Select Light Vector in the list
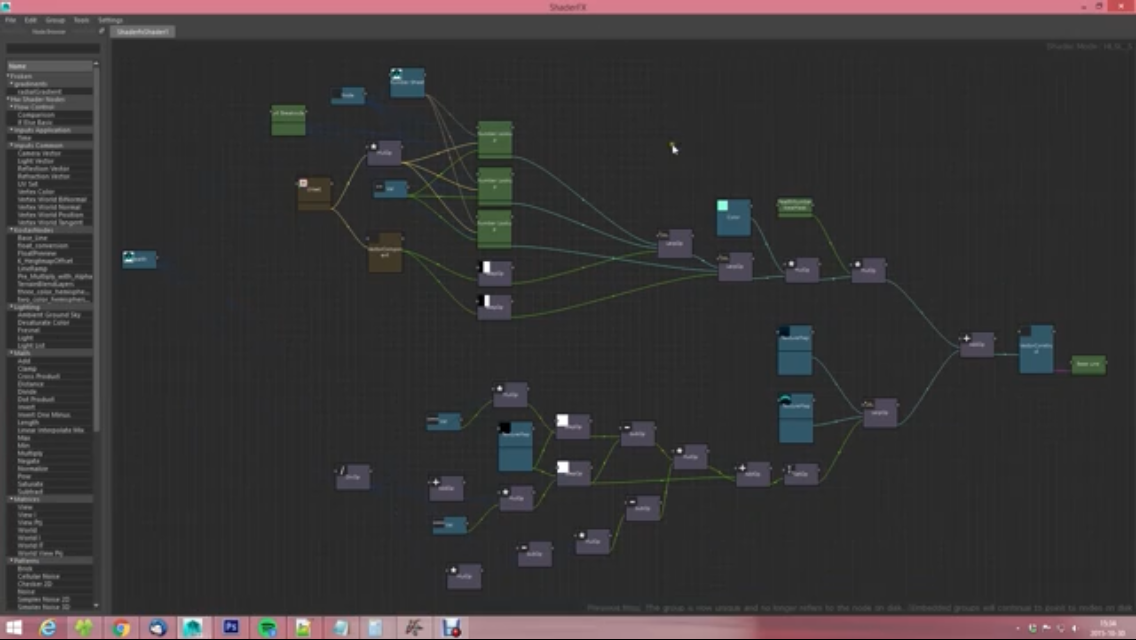The height and width of the screenshot is (640, 1136). point(36,161)
